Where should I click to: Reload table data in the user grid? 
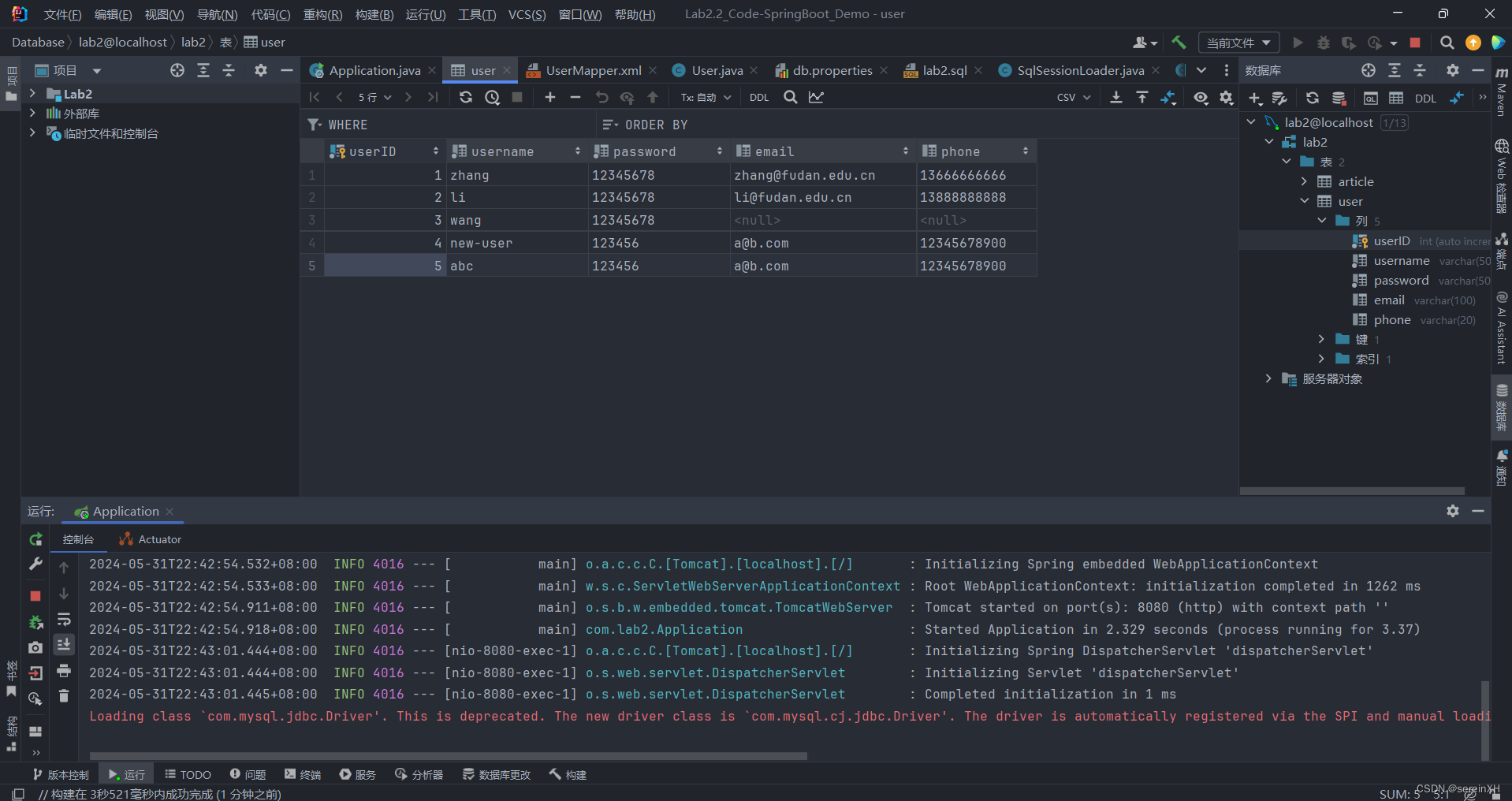click(x=466, y=97)
